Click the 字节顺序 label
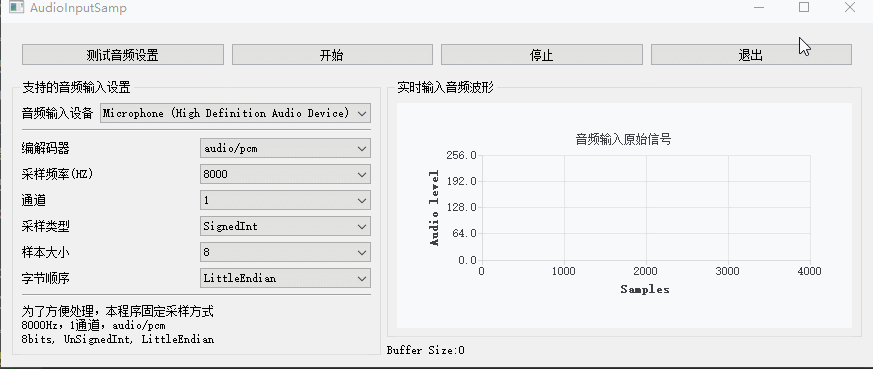Viewport: 873px width, 369px height. (x=46, y=278)
